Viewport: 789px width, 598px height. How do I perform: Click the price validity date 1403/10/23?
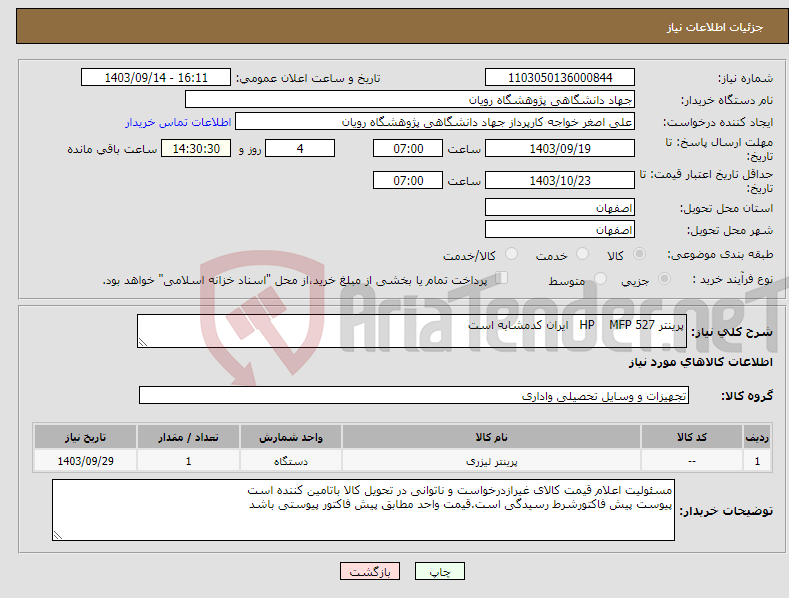(560, 180)
